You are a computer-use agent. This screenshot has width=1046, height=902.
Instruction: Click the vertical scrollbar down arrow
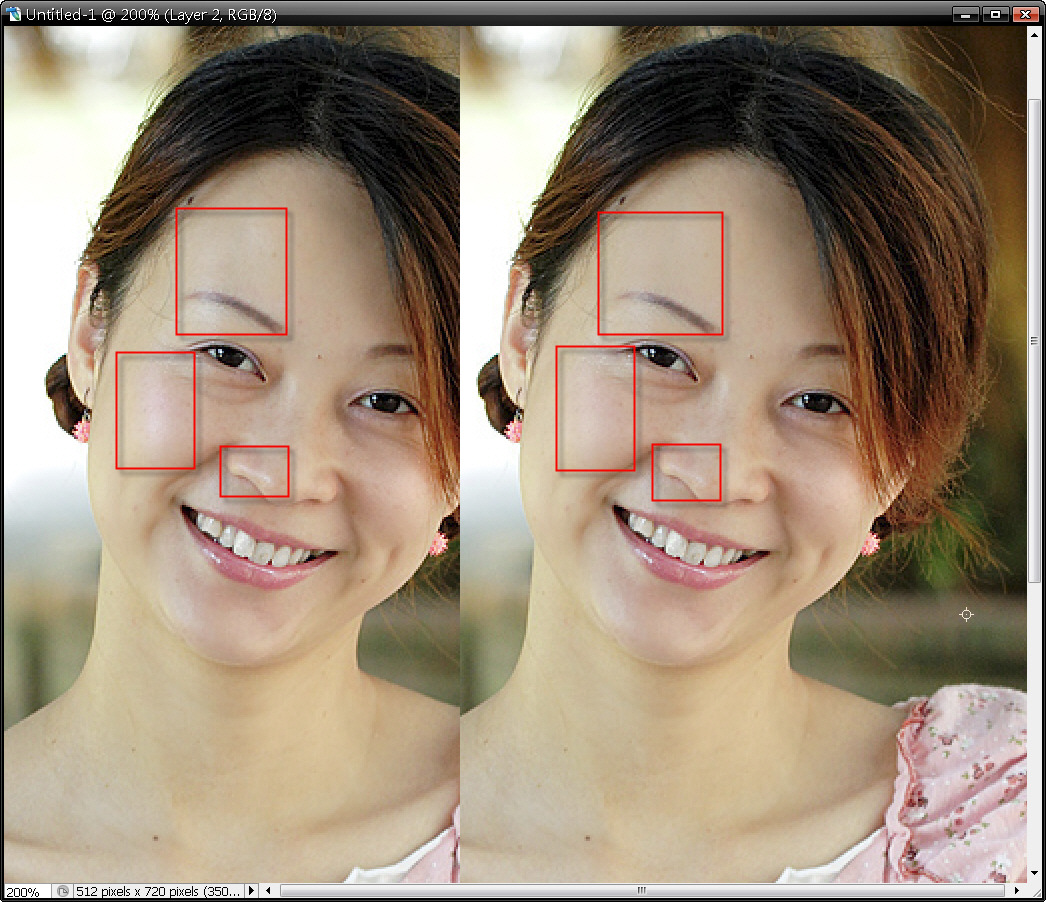(1035, 873)
